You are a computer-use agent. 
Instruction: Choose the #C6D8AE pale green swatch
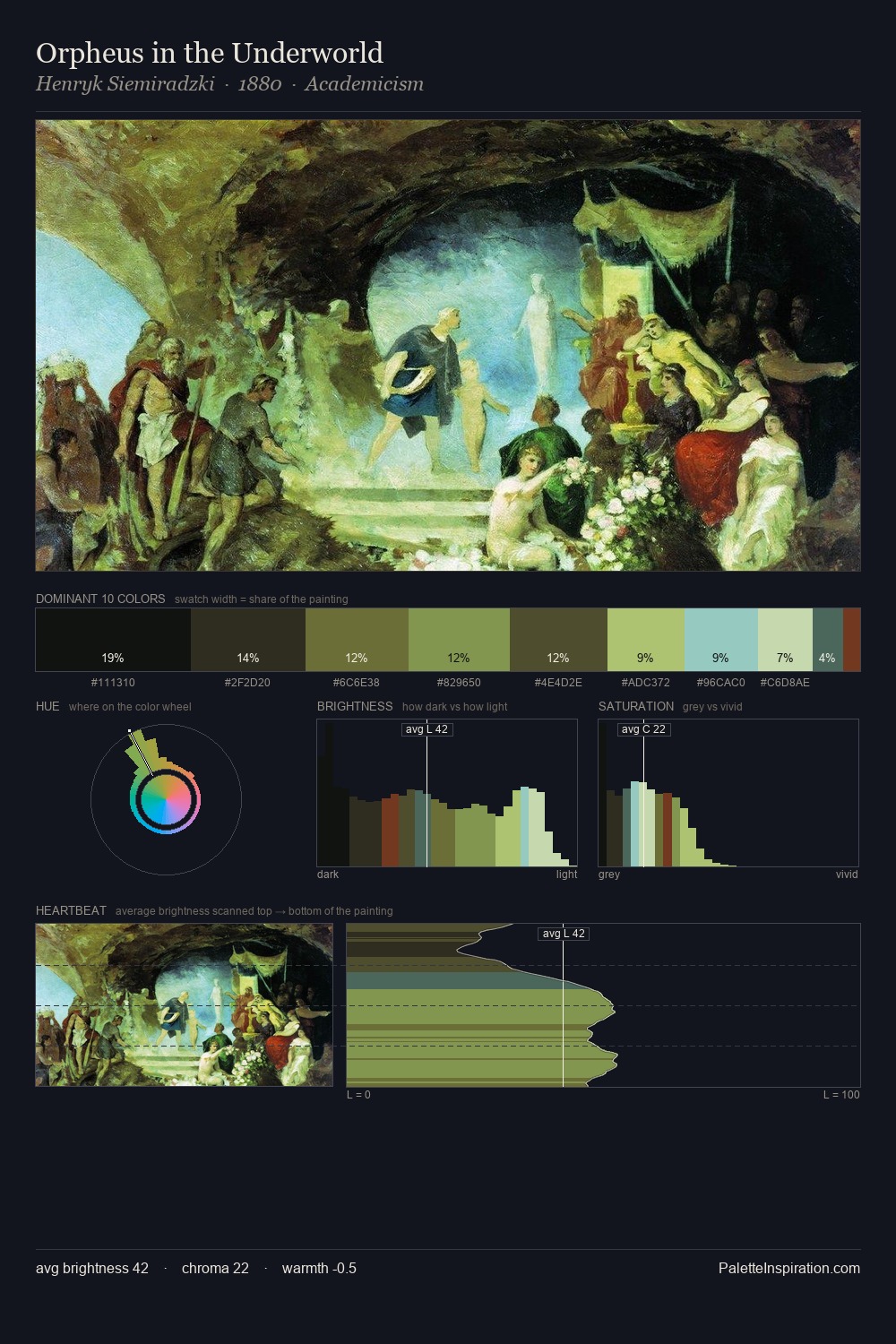(785, 640)
